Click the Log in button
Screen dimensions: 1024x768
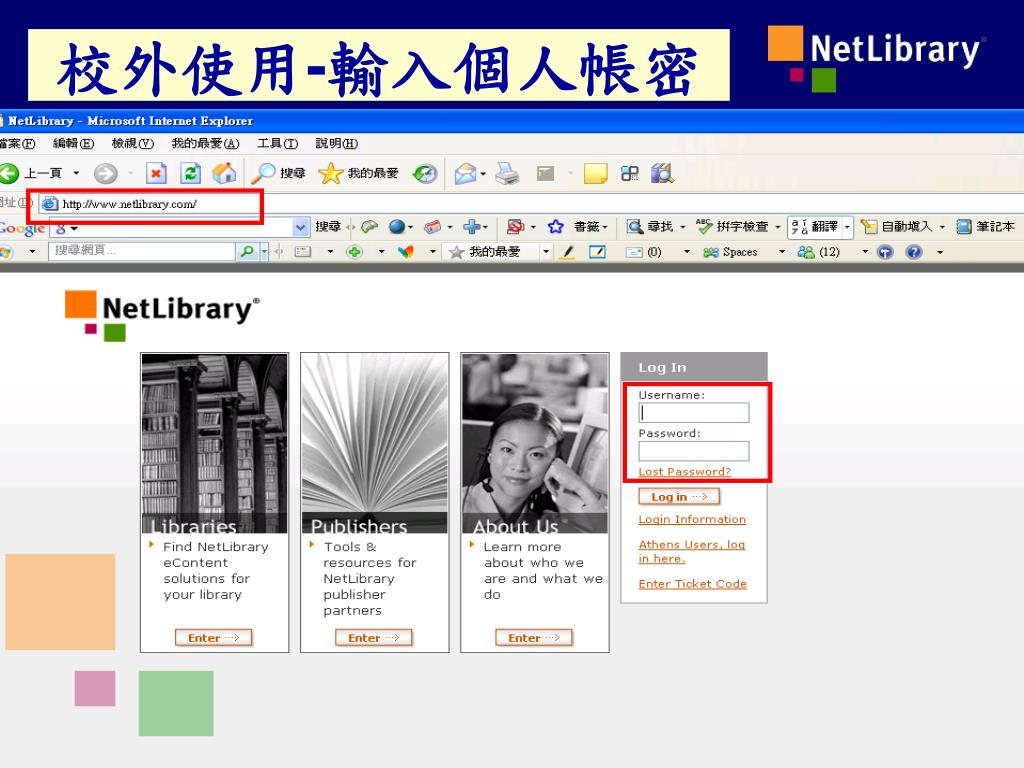point(679,497)
